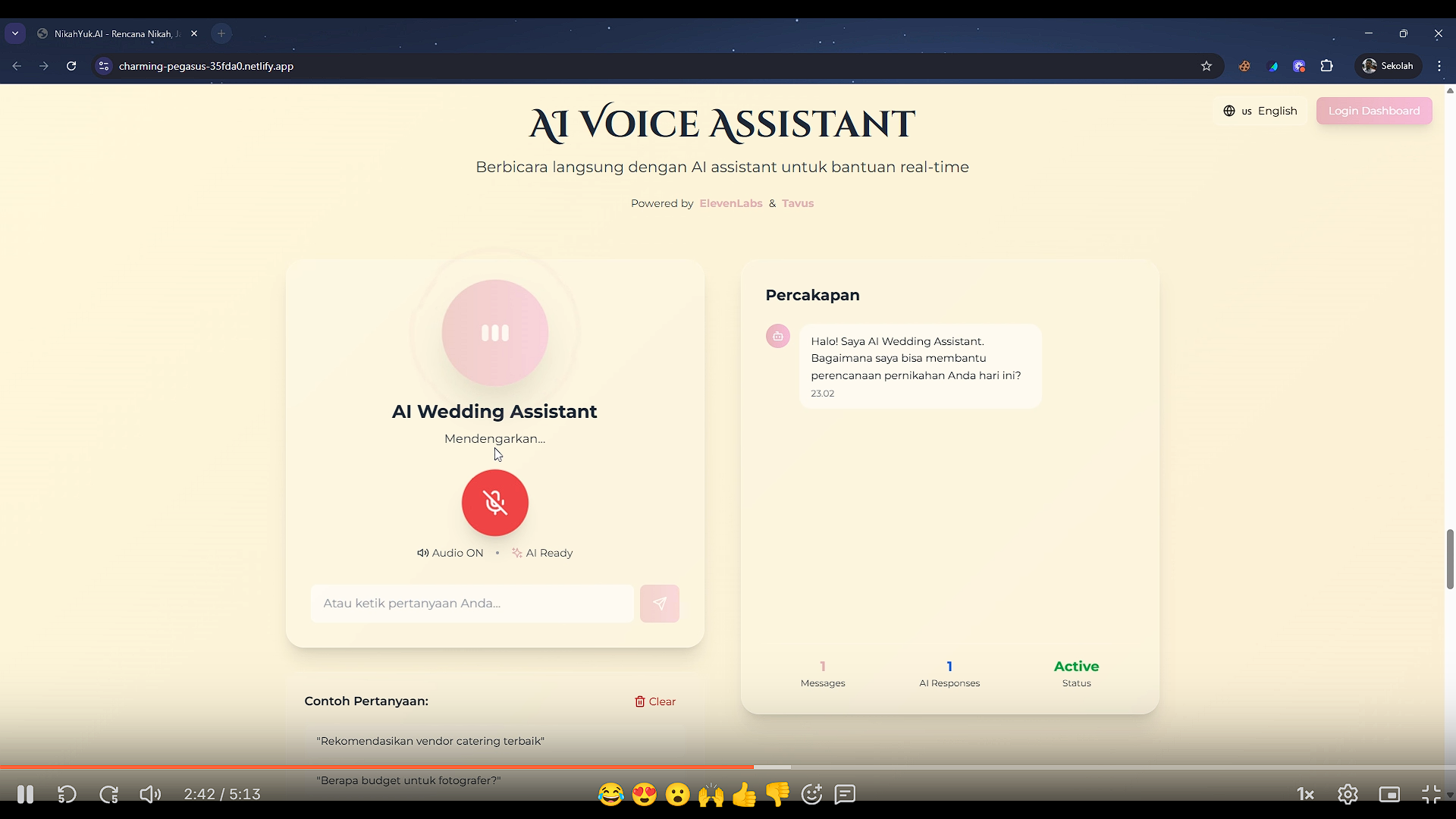
Task: Select the catering vendor example question
Action: click(x=430, y=741)
